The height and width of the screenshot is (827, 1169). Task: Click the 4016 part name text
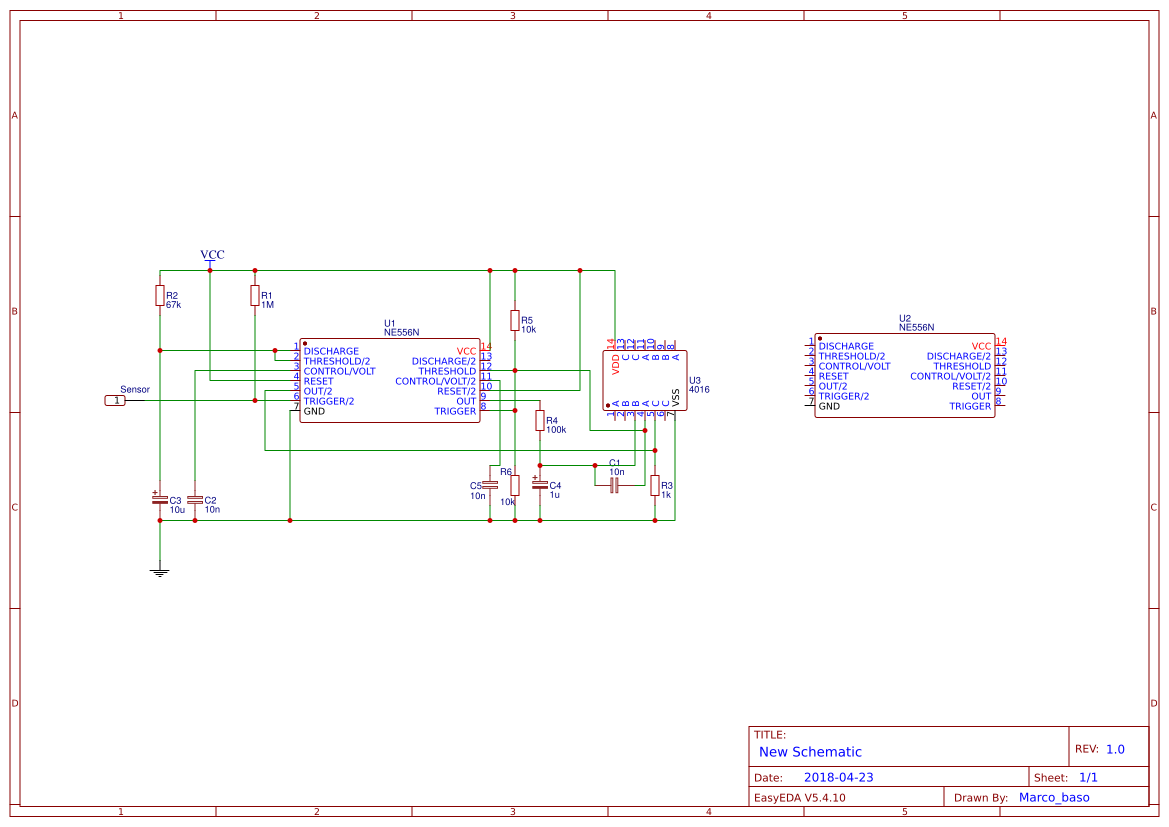699,389
